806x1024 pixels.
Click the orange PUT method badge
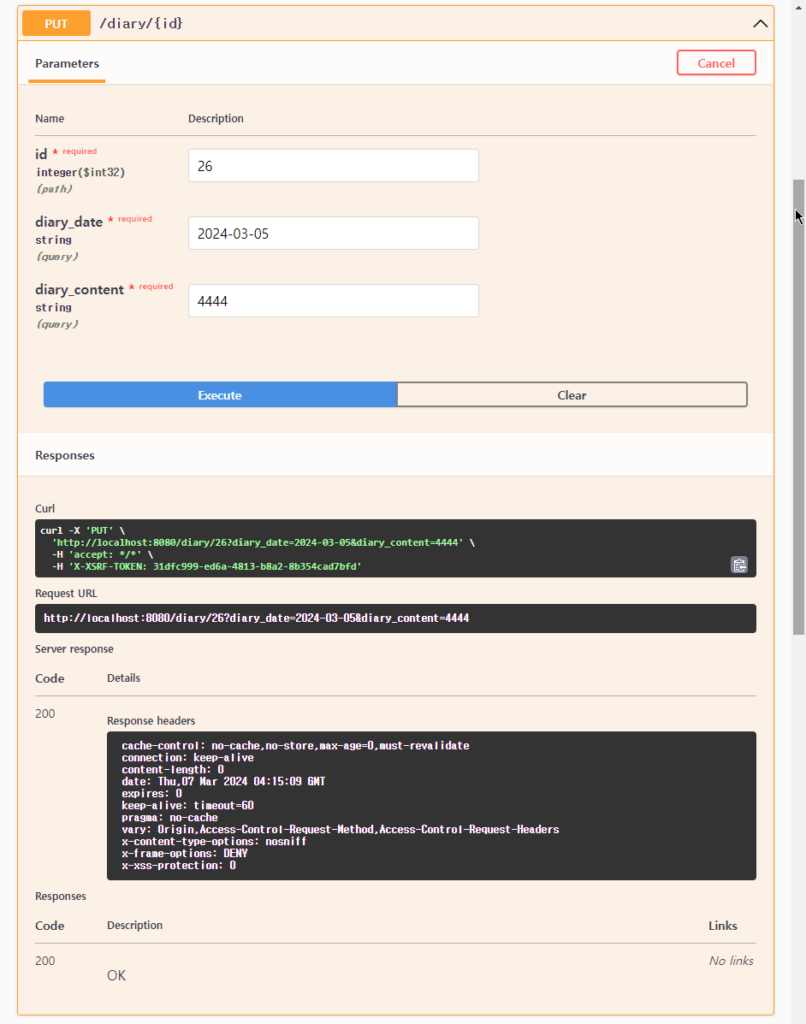coord(56,24)
